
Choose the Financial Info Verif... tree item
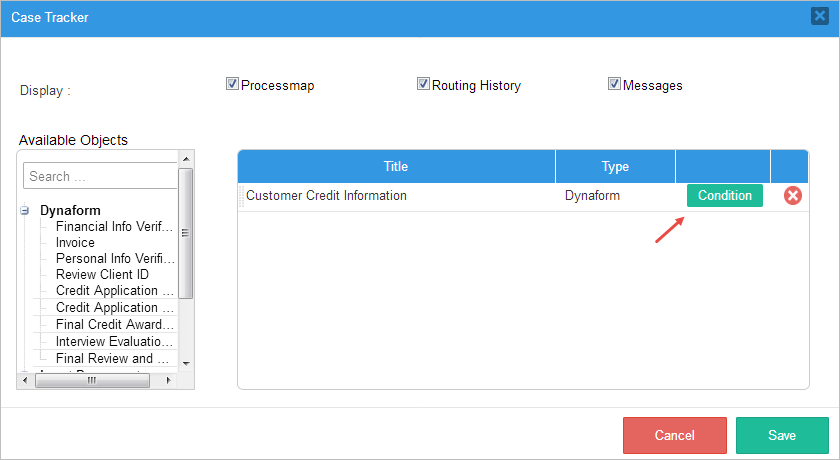[115, 227]
